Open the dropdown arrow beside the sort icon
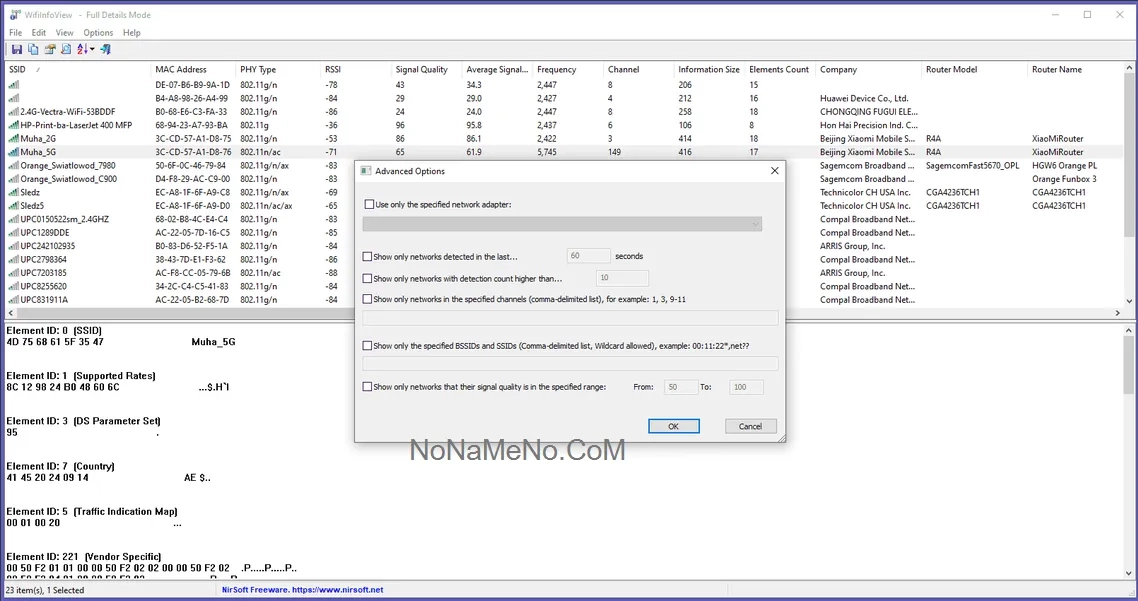The image size is (1138, 601). pyautogui.click(x=92, y=49)
